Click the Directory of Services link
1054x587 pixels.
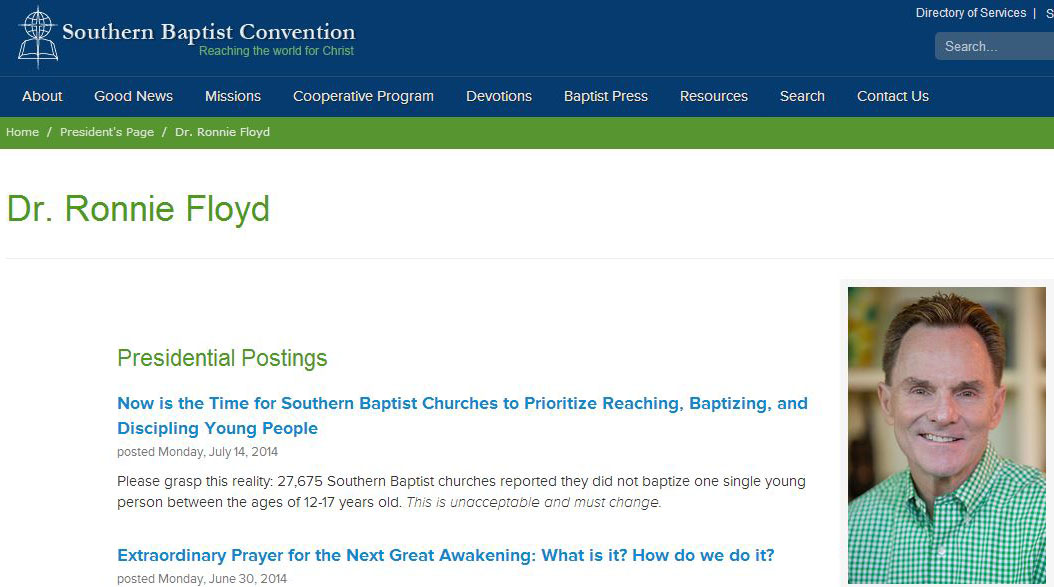click(971, 13)
